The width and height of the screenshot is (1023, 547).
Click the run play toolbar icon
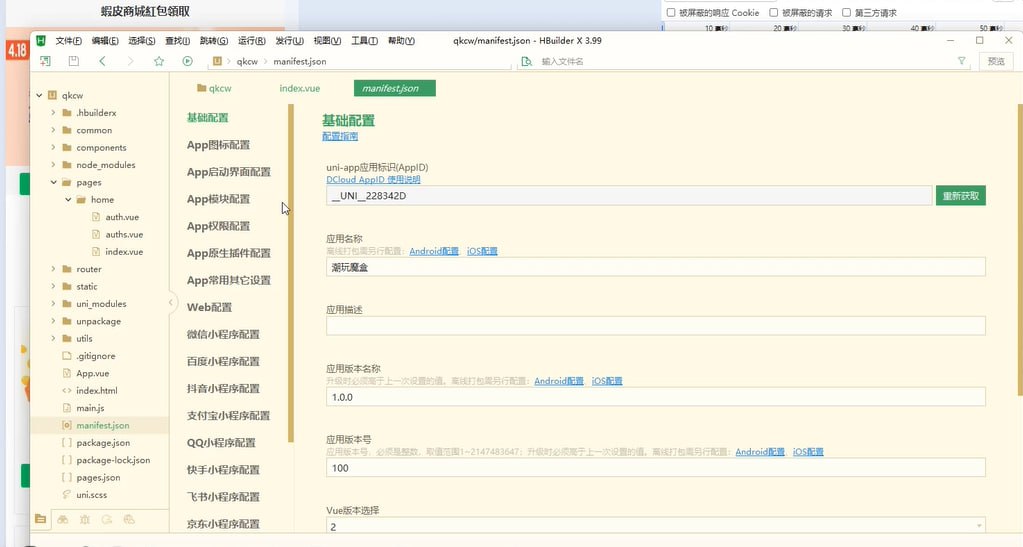tap(187, 61)
